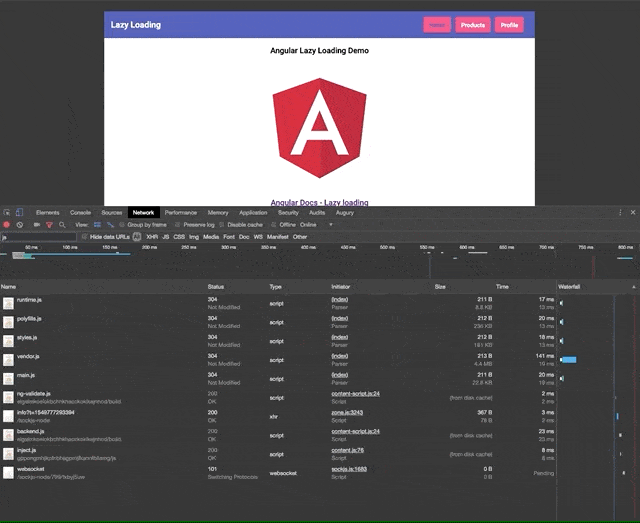Switch to the Console tab

pyautogui.click(x=80, y=213)
